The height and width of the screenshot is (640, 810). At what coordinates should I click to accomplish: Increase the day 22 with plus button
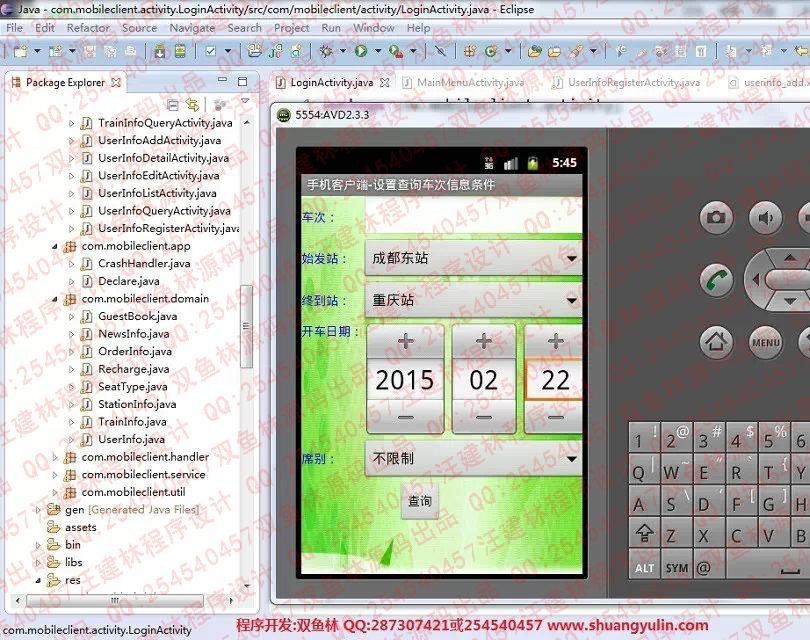pos(554,341)
